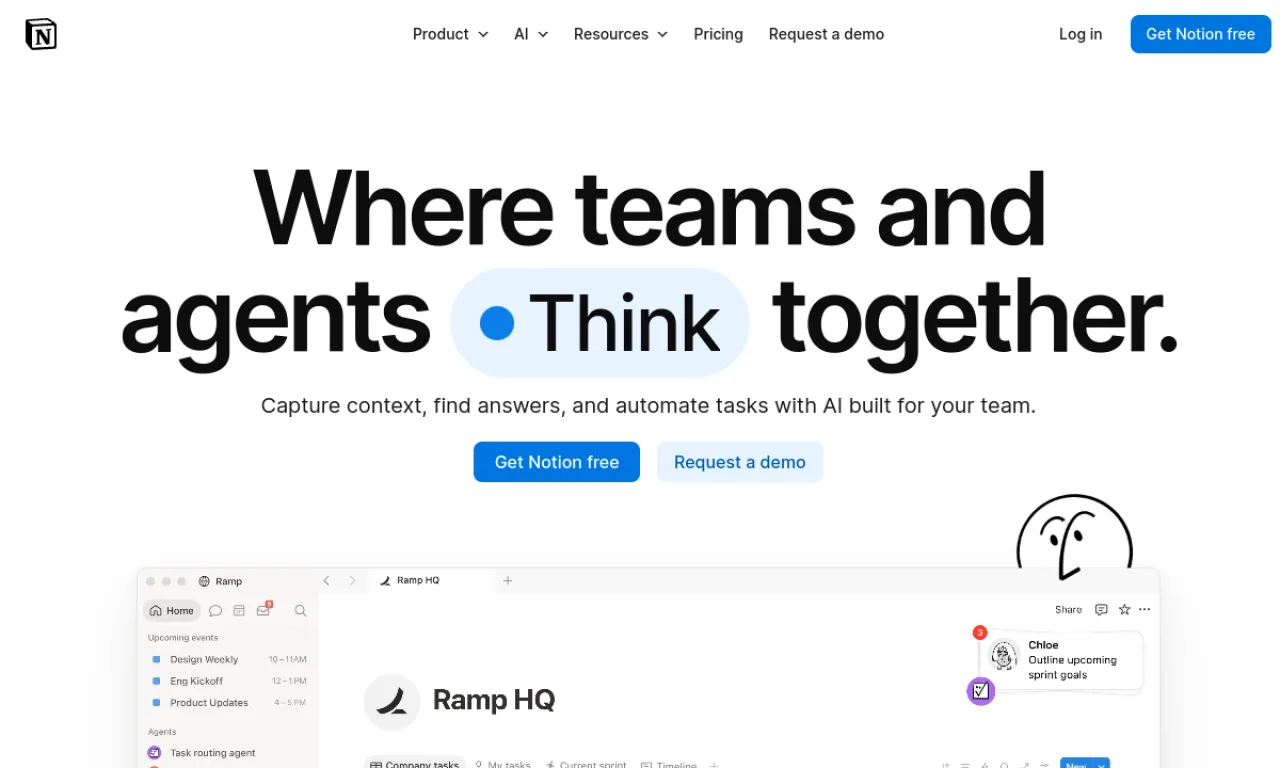Go forward with the right arrow
This screenshot has height=768, width=1280.
352,581
